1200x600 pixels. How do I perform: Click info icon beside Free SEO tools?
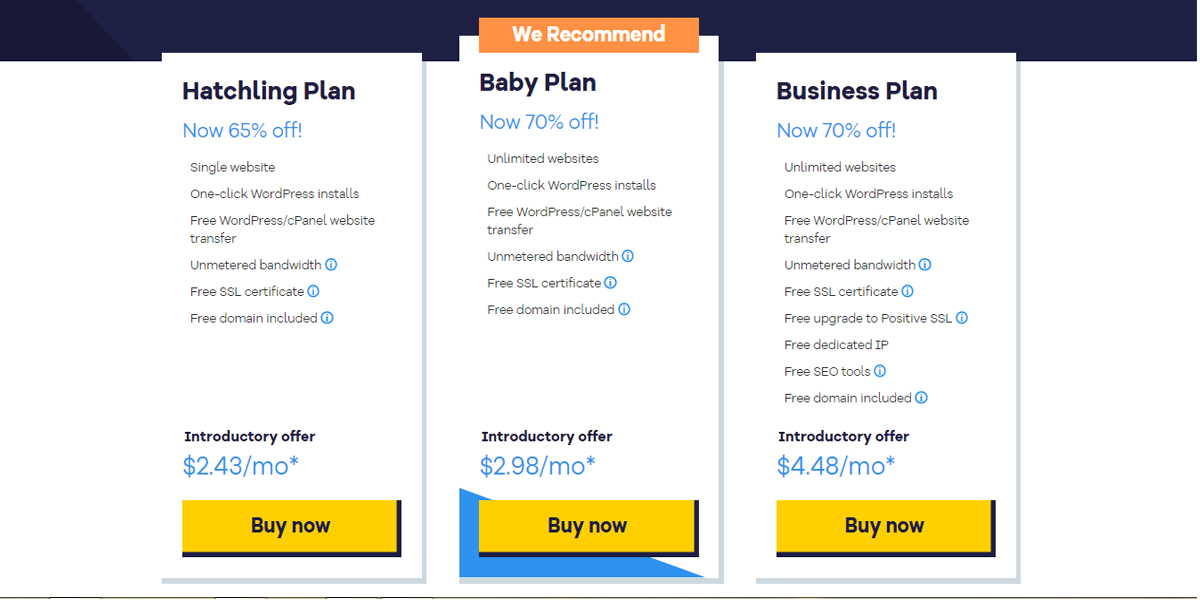coord(880,371)
